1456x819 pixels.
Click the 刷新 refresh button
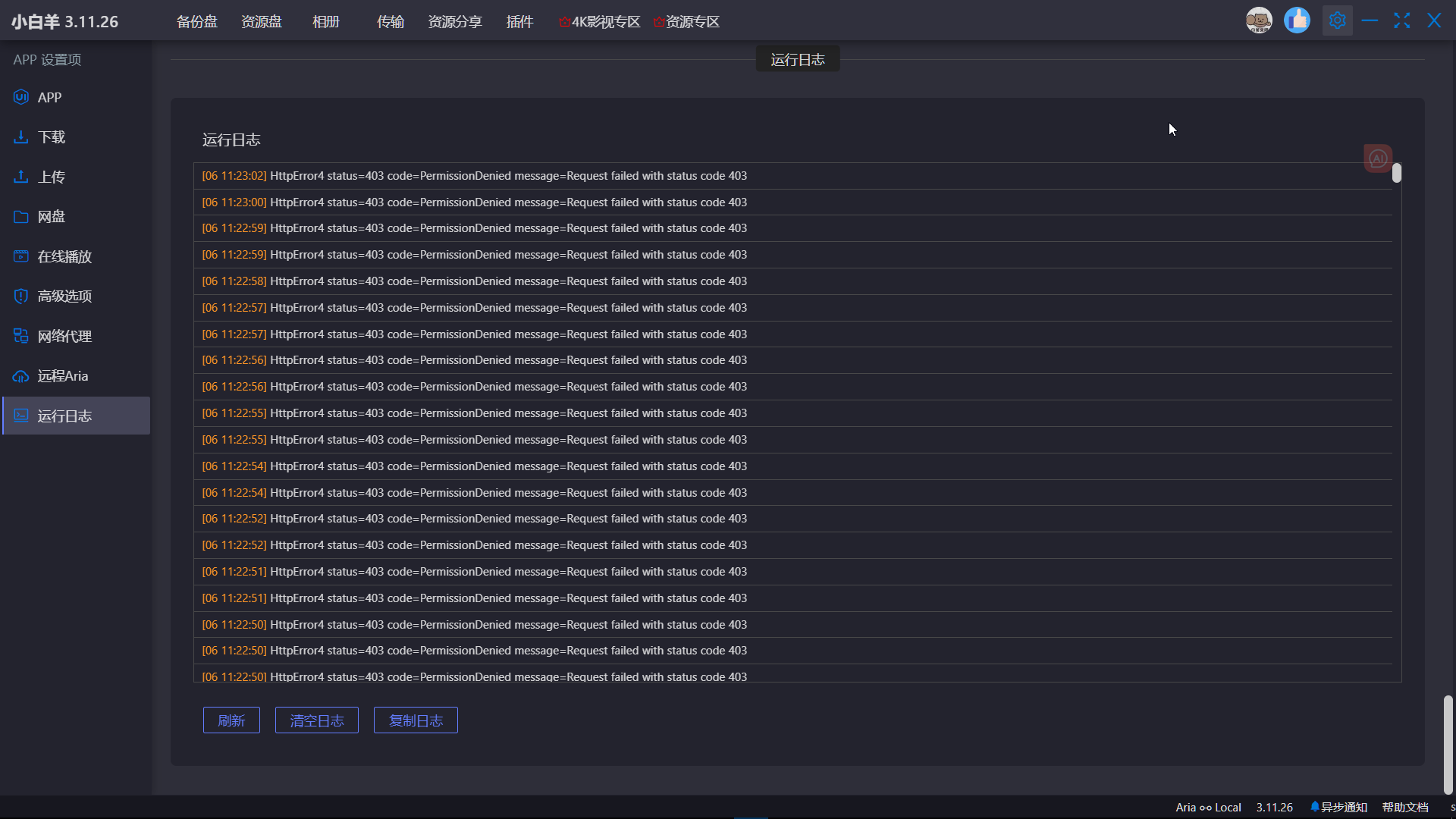(x=231, y=720)
